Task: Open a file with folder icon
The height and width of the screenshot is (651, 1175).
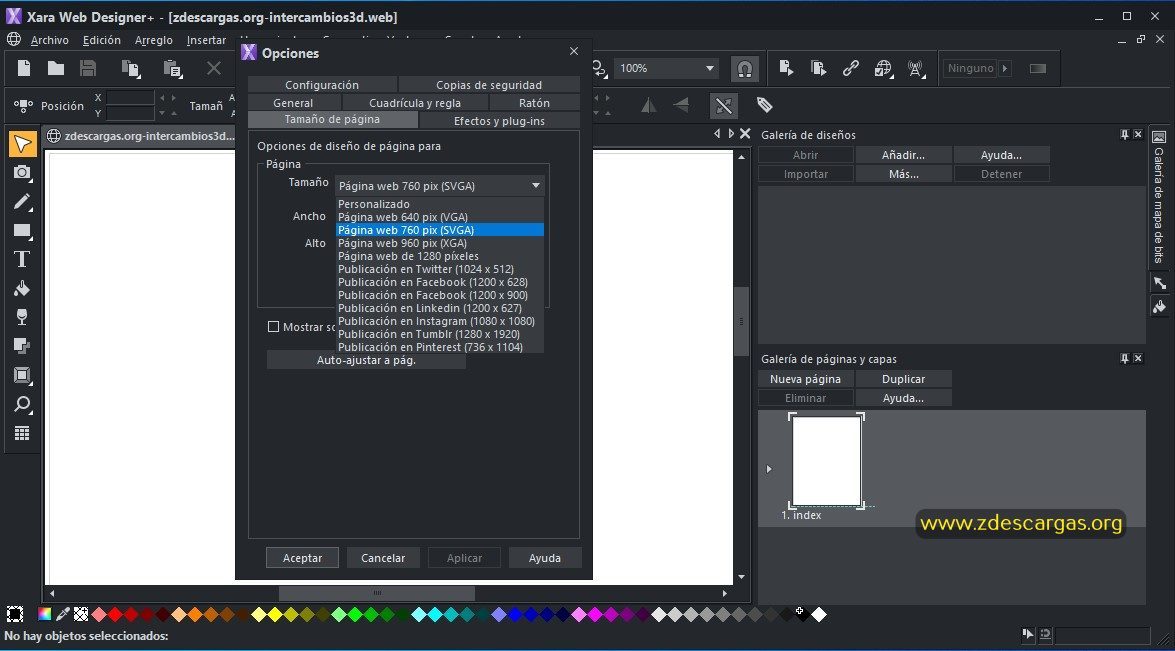Action: click(x=55, y=68)
